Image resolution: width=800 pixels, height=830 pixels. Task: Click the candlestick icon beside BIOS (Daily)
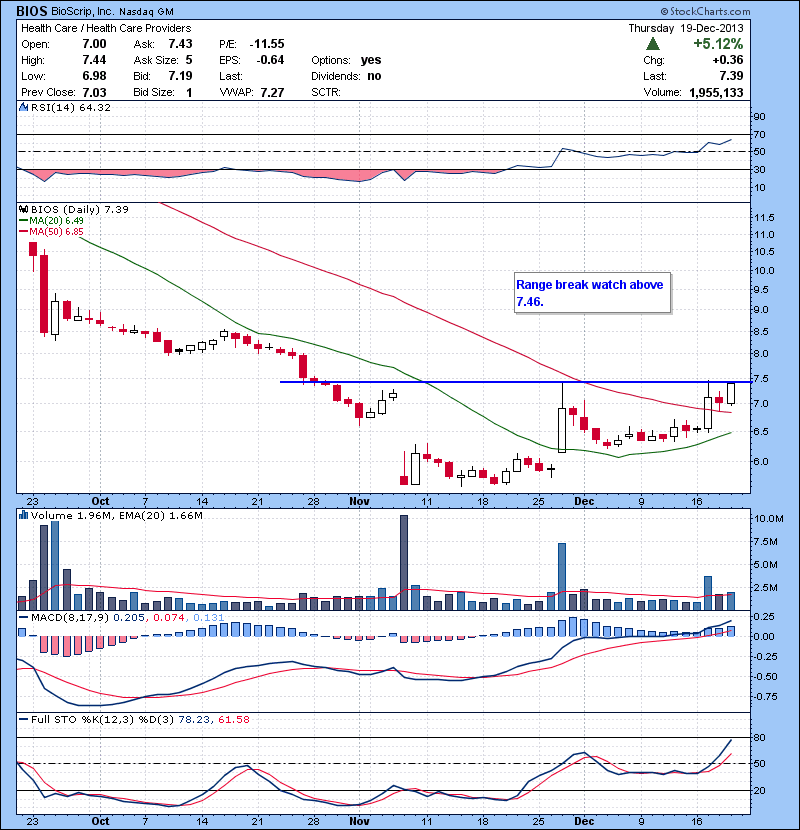point(23,209)
